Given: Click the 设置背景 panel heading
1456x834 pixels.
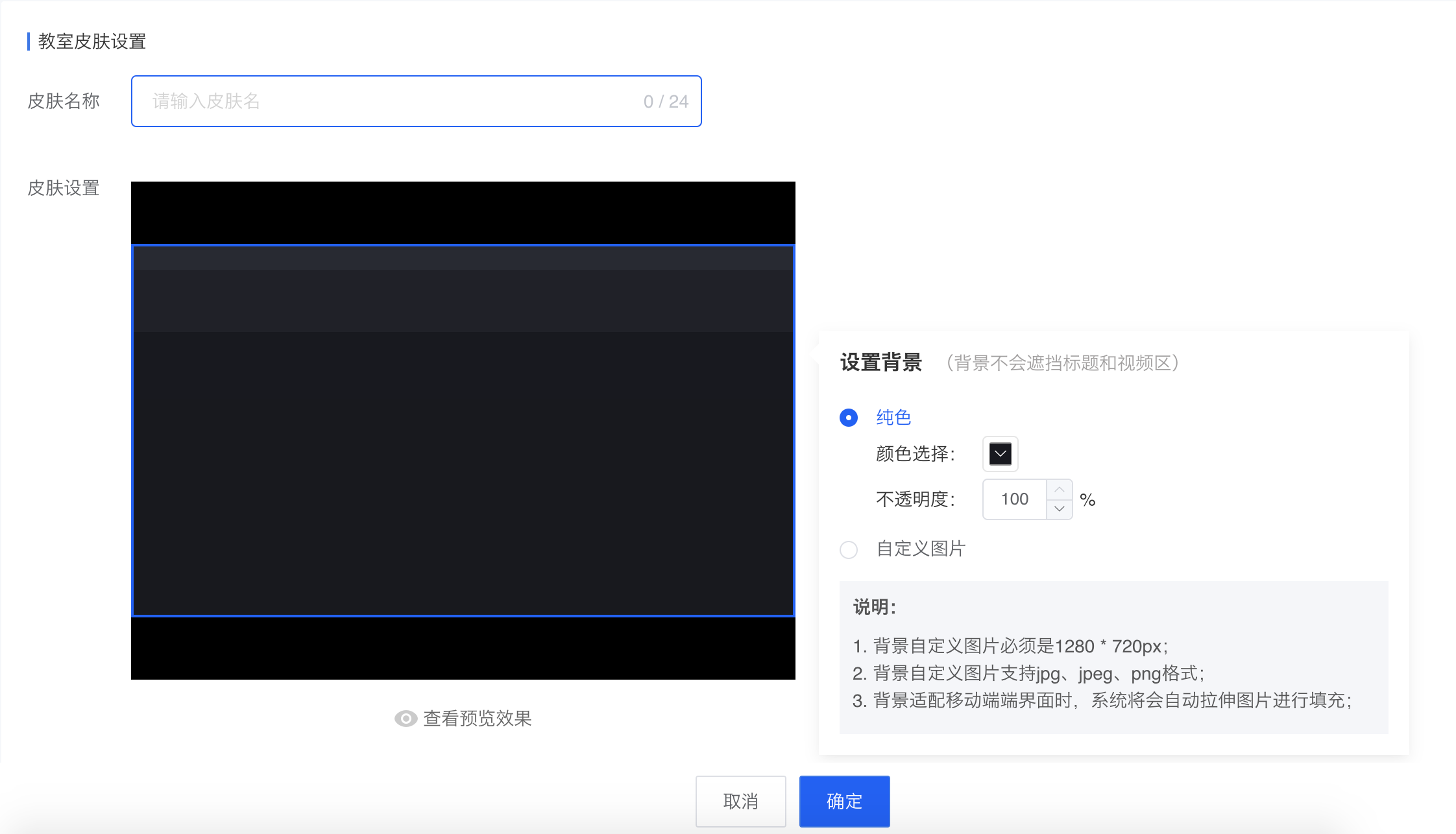Looking at the screenshot, I should [880, 363].
